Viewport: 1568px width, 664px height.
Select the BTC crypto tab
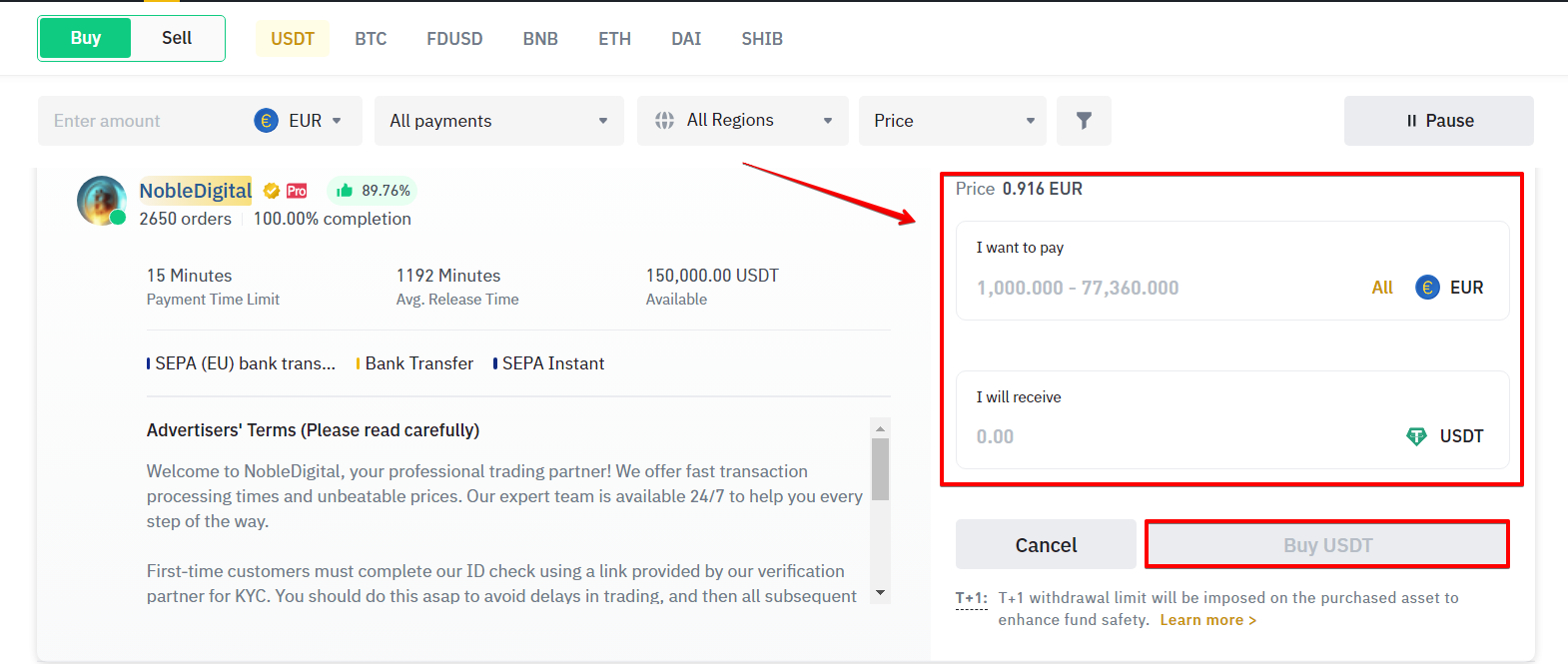pos(371,39)
